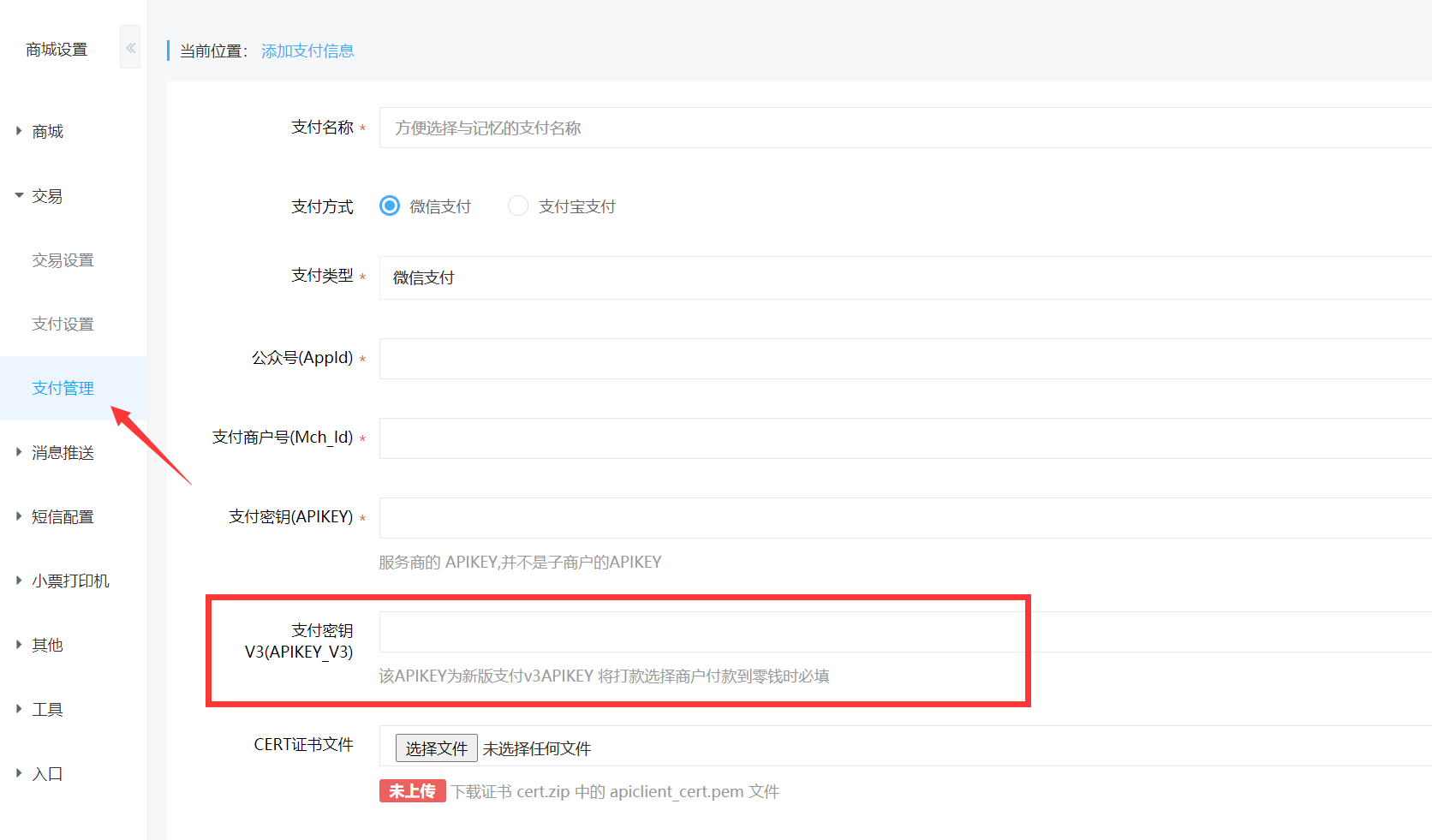This screenshot has width=1432, height=840.
Task: Click the 支付名称 input field
Action: [905, 128]
